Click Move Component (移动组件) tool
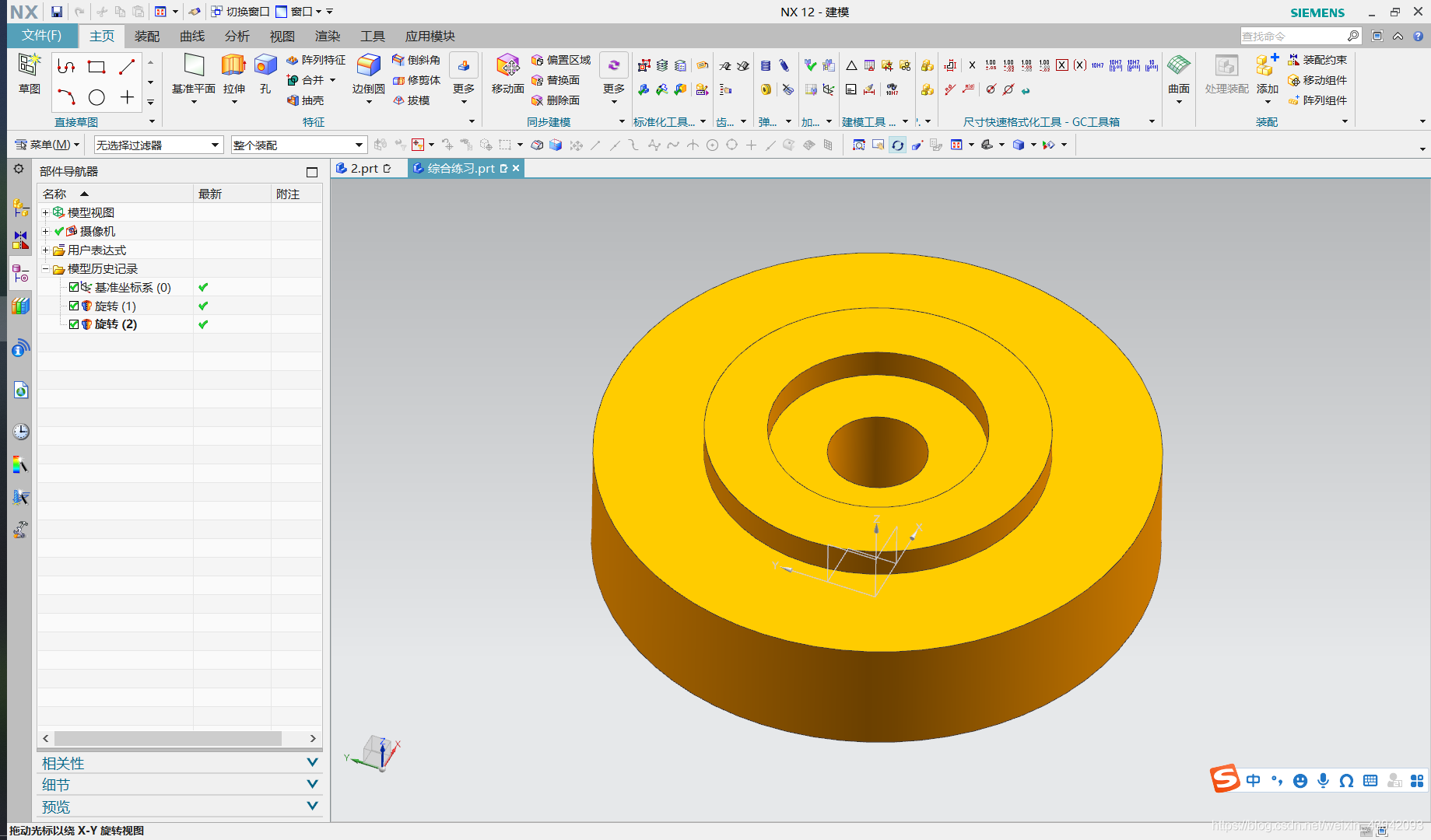This screenshot has height=840, width=1431. pos(1317,80)
